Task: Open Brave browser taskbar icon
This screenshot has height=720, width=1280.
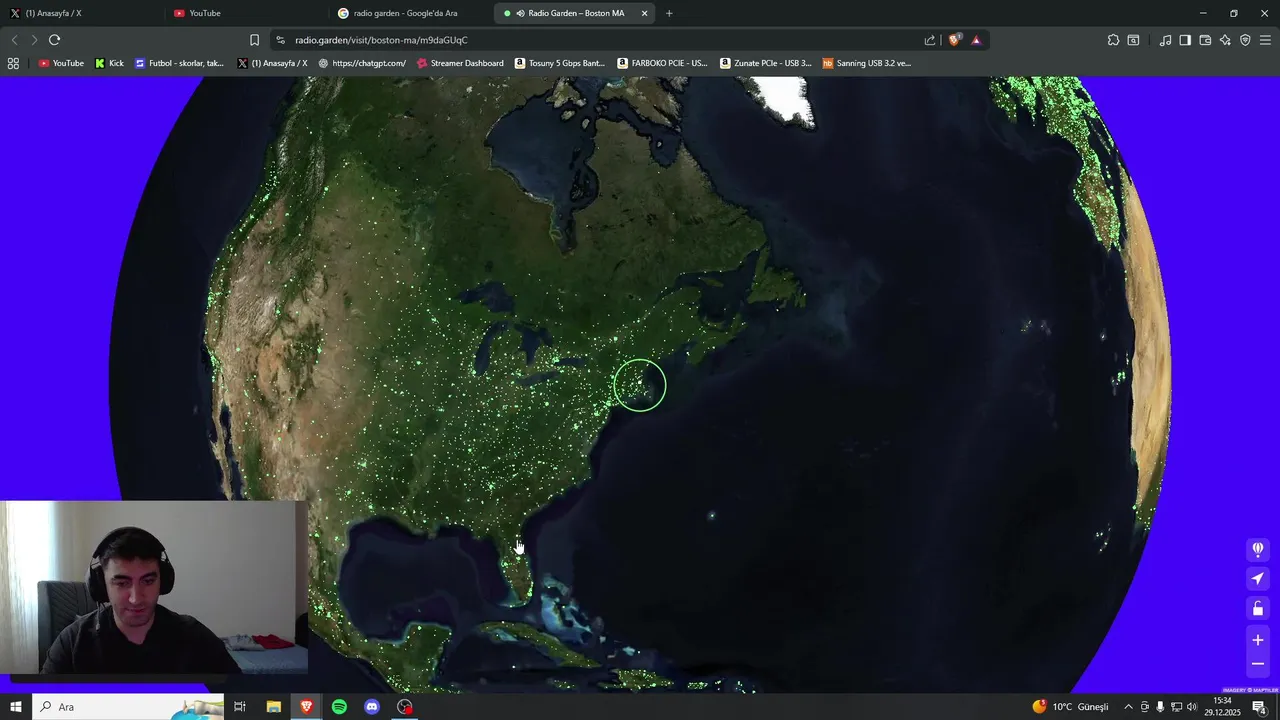Action: click(306, 707)
